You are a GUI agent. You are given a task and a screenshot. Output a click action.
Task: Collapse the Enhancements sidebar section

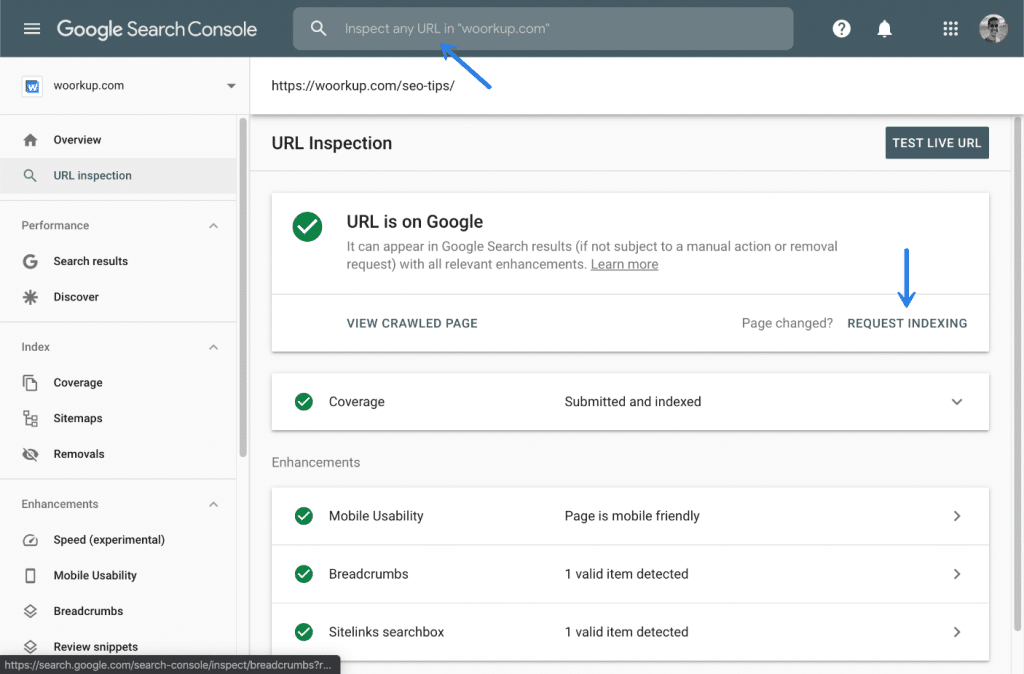pos(214,504)
